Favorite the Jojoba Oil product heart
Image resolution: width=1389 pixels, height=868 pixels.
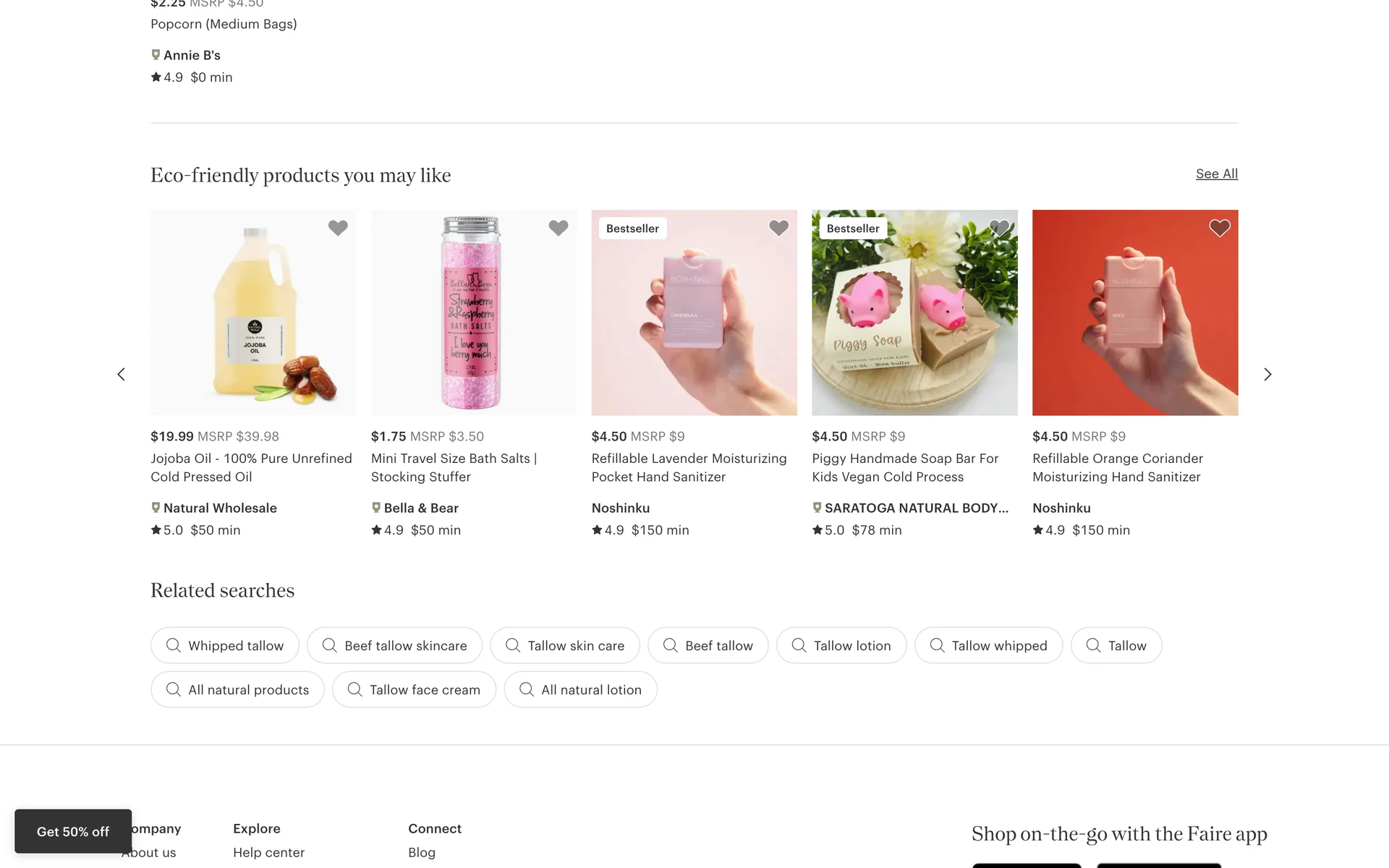[x=338, y=228]
